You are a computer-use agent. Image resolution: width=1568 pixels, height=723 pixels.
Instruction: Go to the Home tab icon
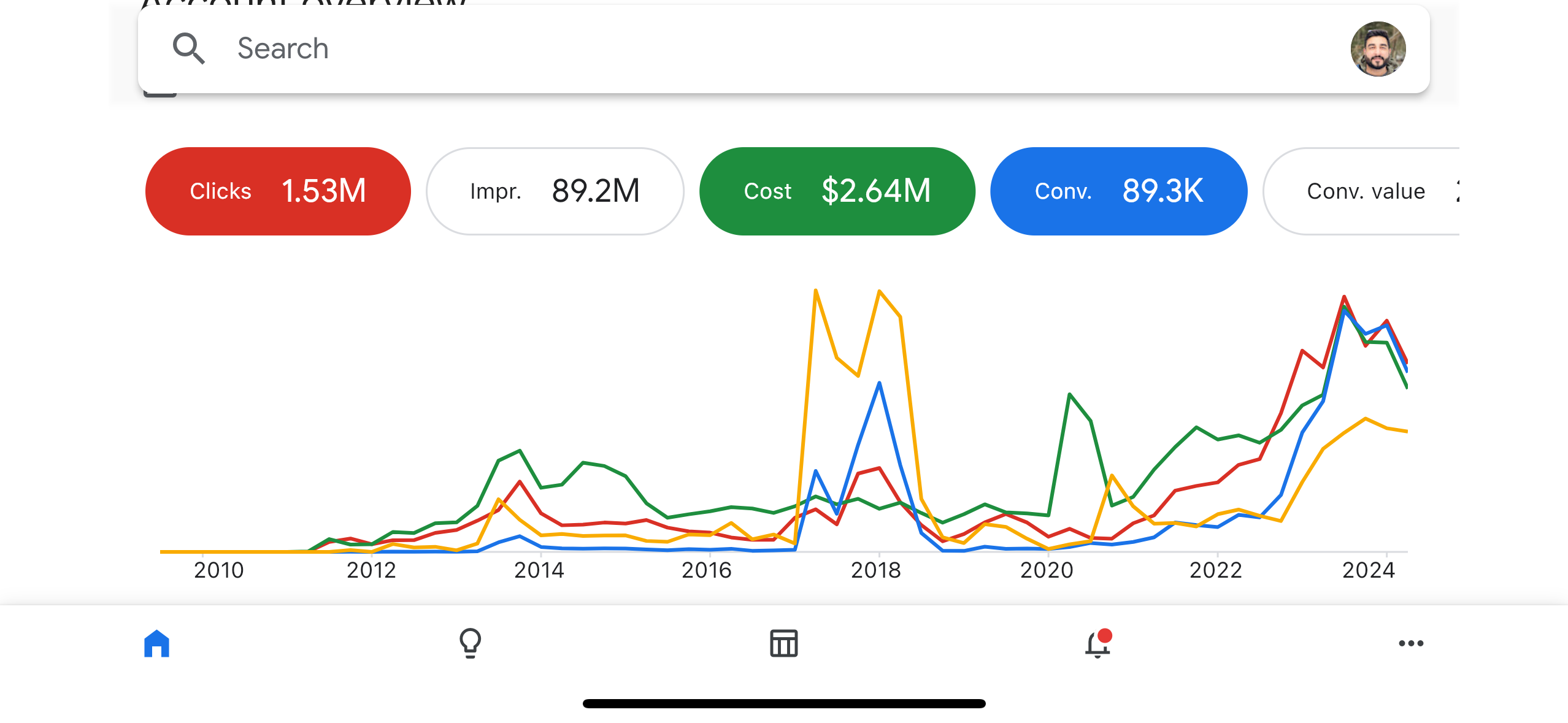pos(156,643)
